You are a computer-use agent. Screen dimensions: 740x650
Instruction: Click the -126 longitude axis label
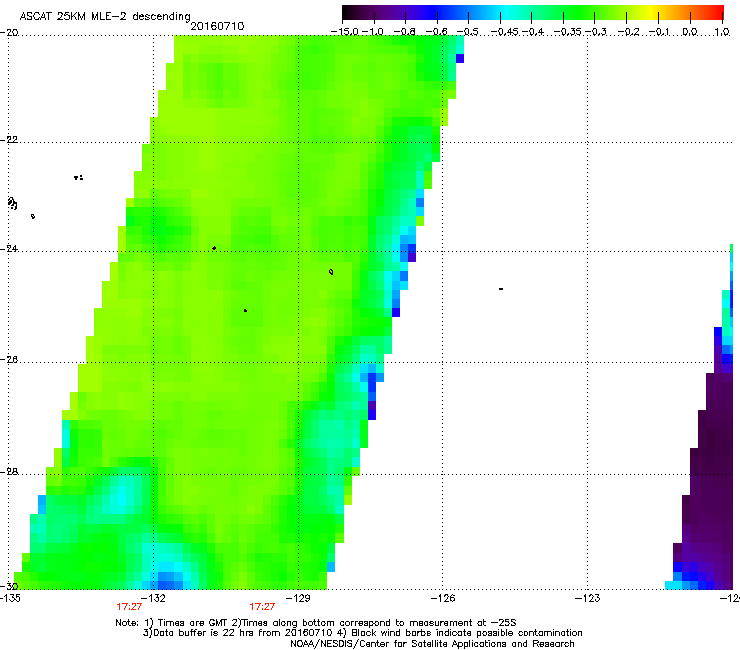click(442, 598)
